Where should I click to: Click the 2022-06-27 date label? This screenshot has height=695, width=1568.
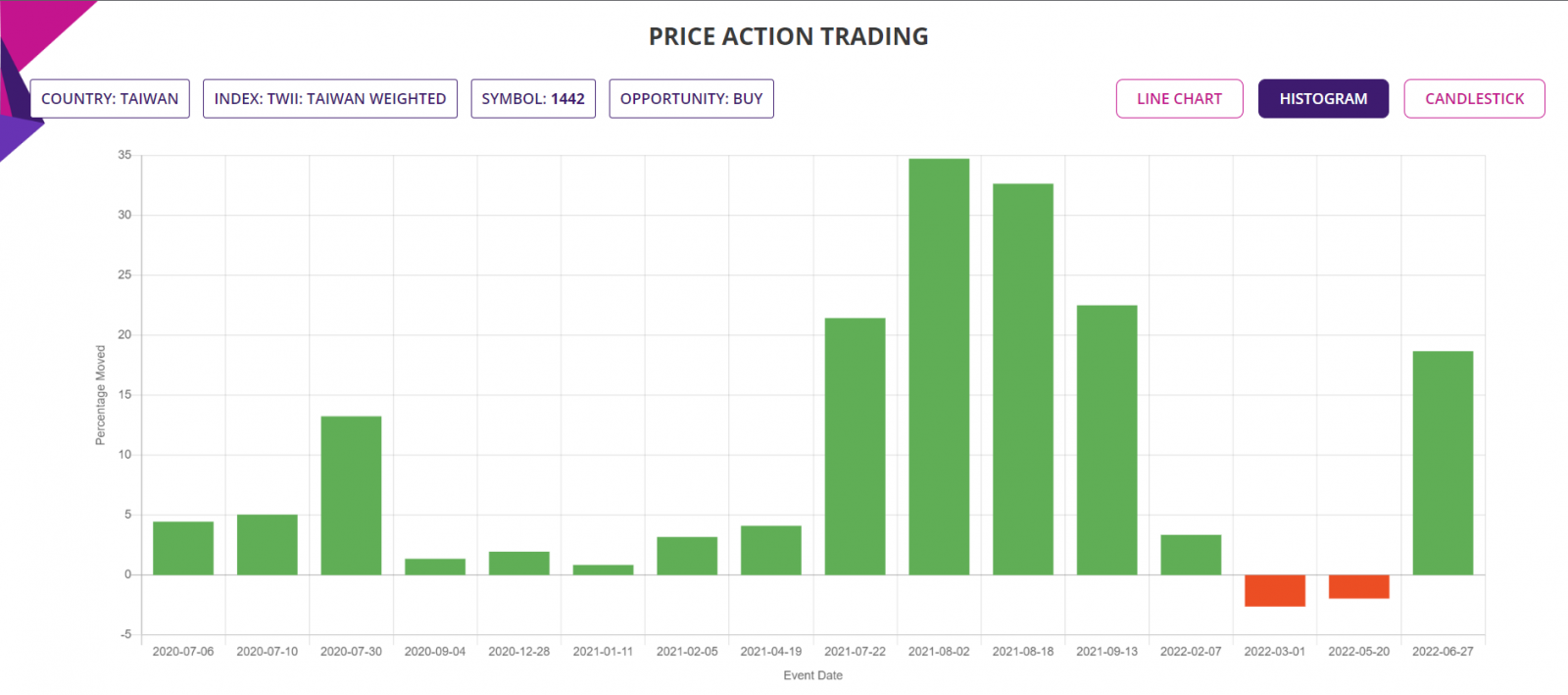[x=1443, y=652]
